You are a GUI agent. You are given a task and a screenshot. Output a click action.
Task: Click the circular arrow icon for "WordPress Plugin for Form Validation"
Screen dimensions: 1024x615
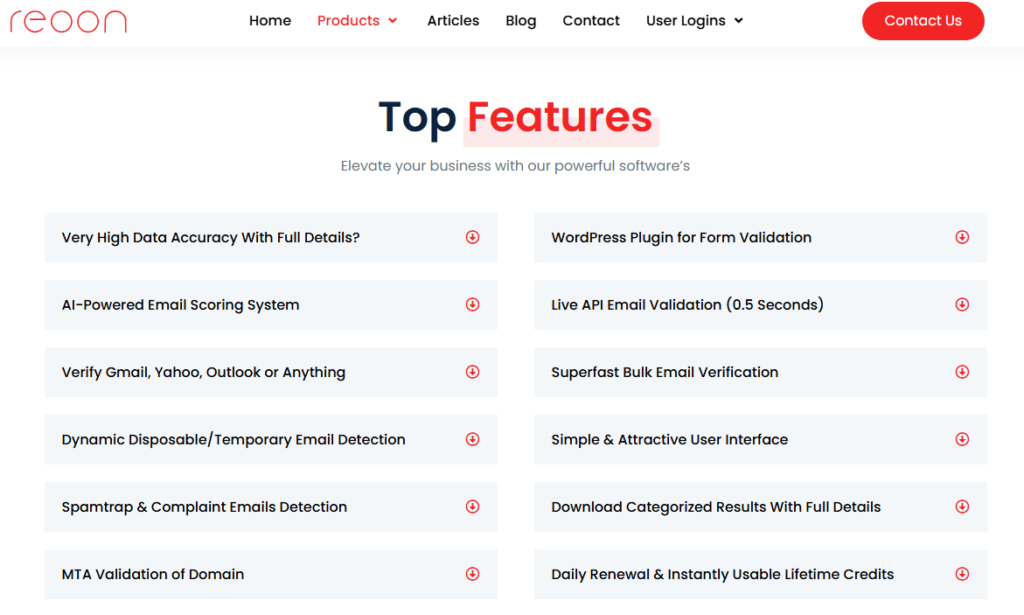click(x=962, y=237)
